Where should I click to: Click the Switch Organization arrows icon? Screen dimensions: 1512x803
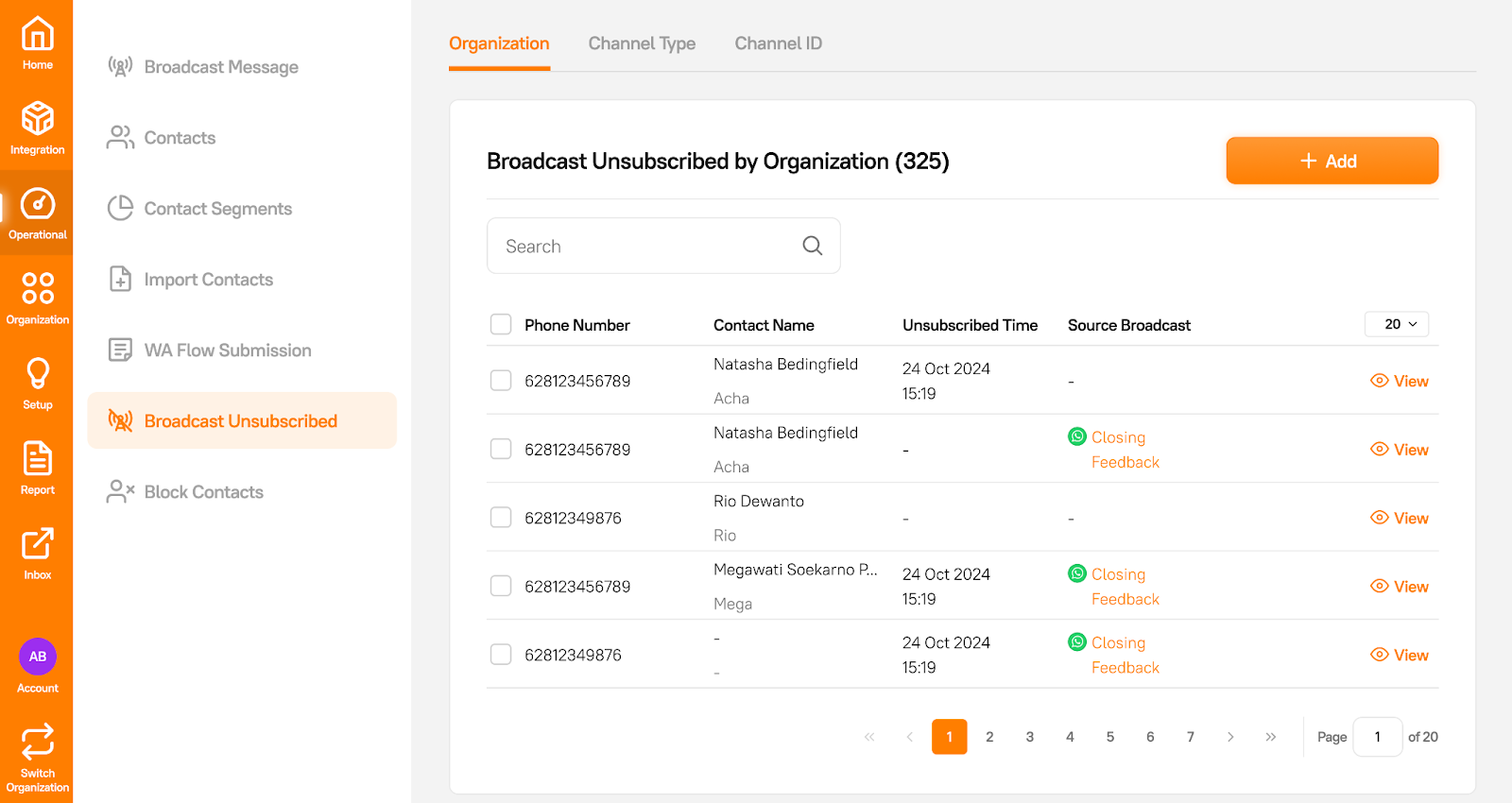pos(37,742)
